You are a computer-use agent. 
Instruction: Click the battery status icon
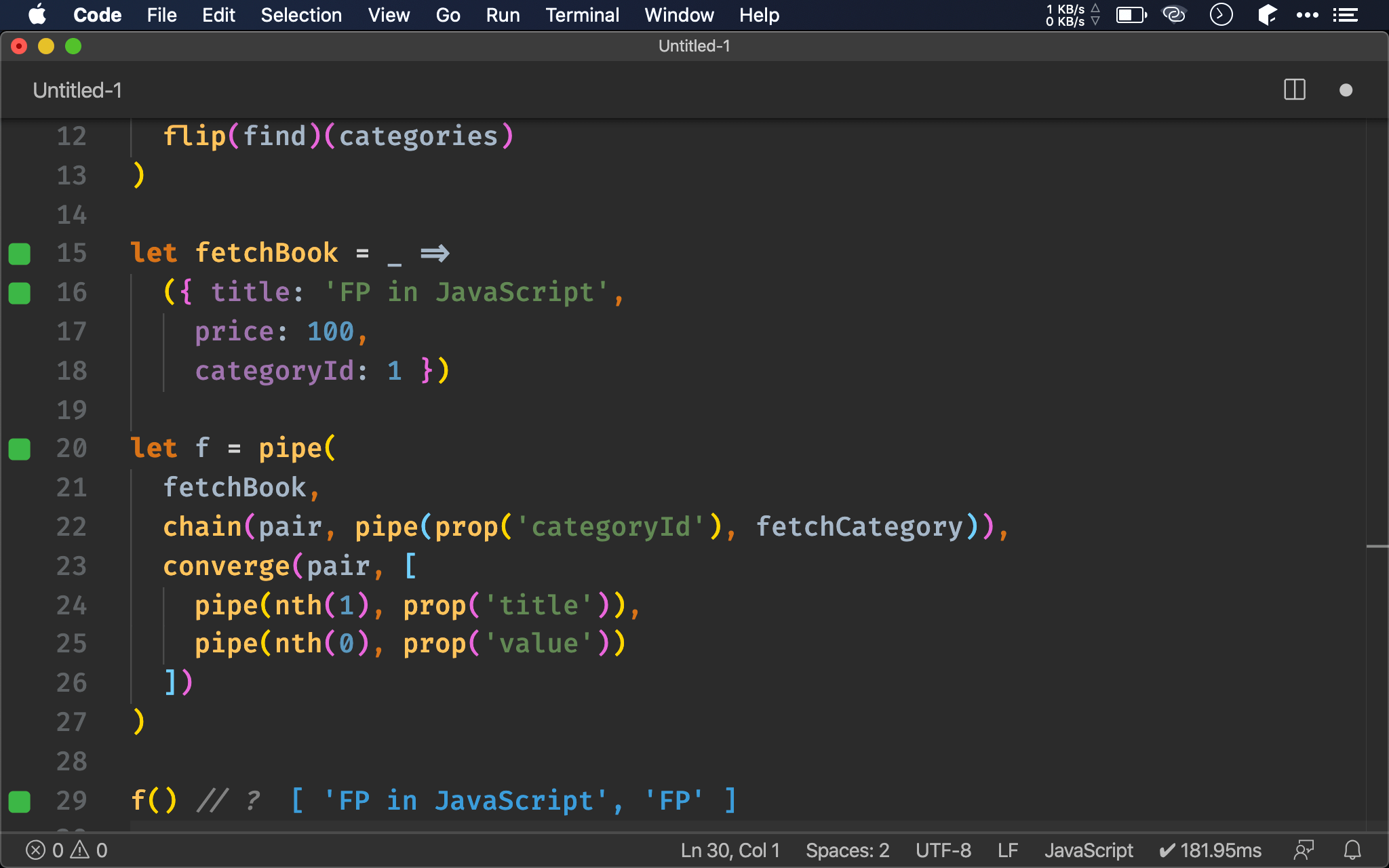tap(1131, 15)
